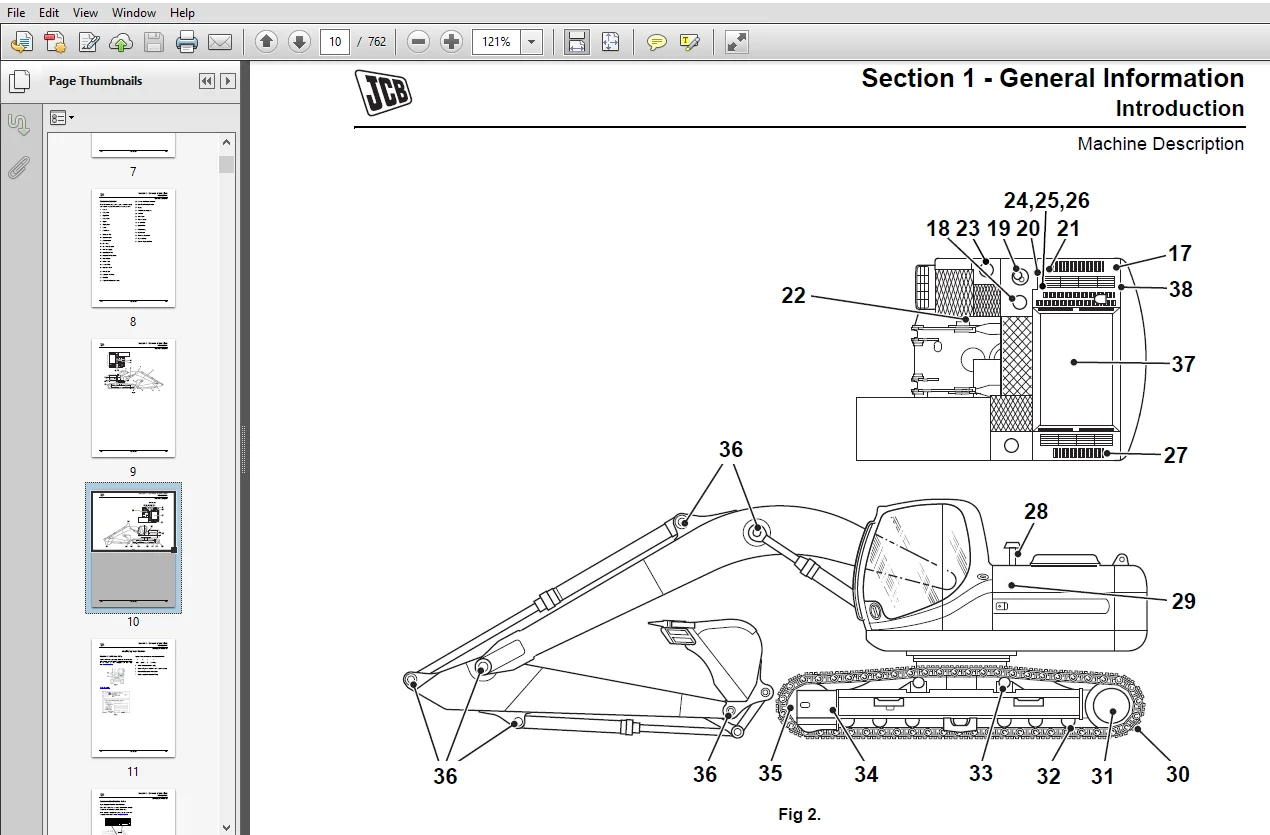Open the Help menu
Screen dimensions: 1270x835
pyautogui.click(x=182, y=13)
